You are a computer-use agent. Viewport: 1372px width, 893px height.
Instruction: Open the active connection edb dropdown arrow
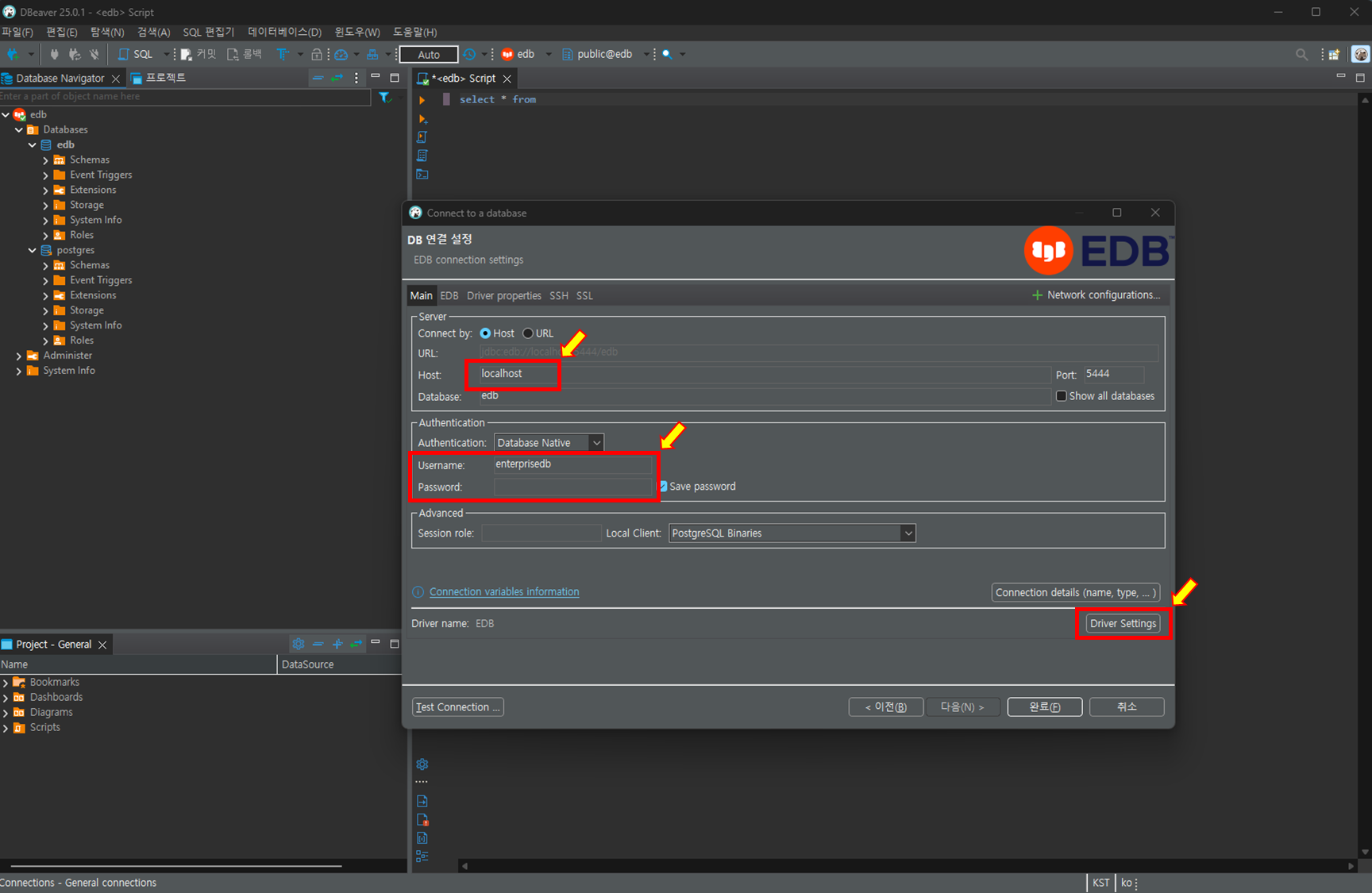point(549,55)
